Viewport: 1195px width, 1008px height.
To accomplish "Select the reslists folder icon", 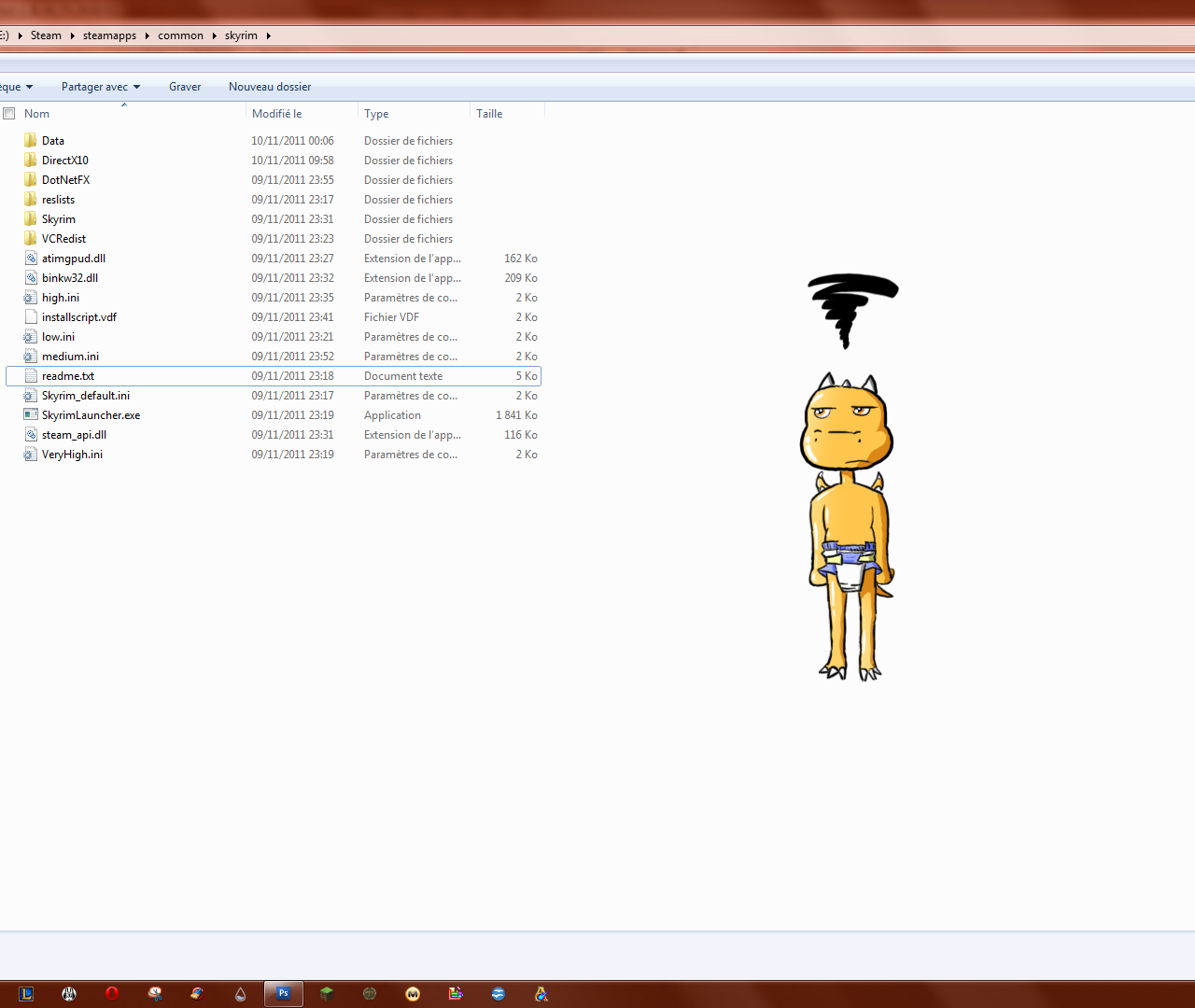I will click(x=31, y=200).
